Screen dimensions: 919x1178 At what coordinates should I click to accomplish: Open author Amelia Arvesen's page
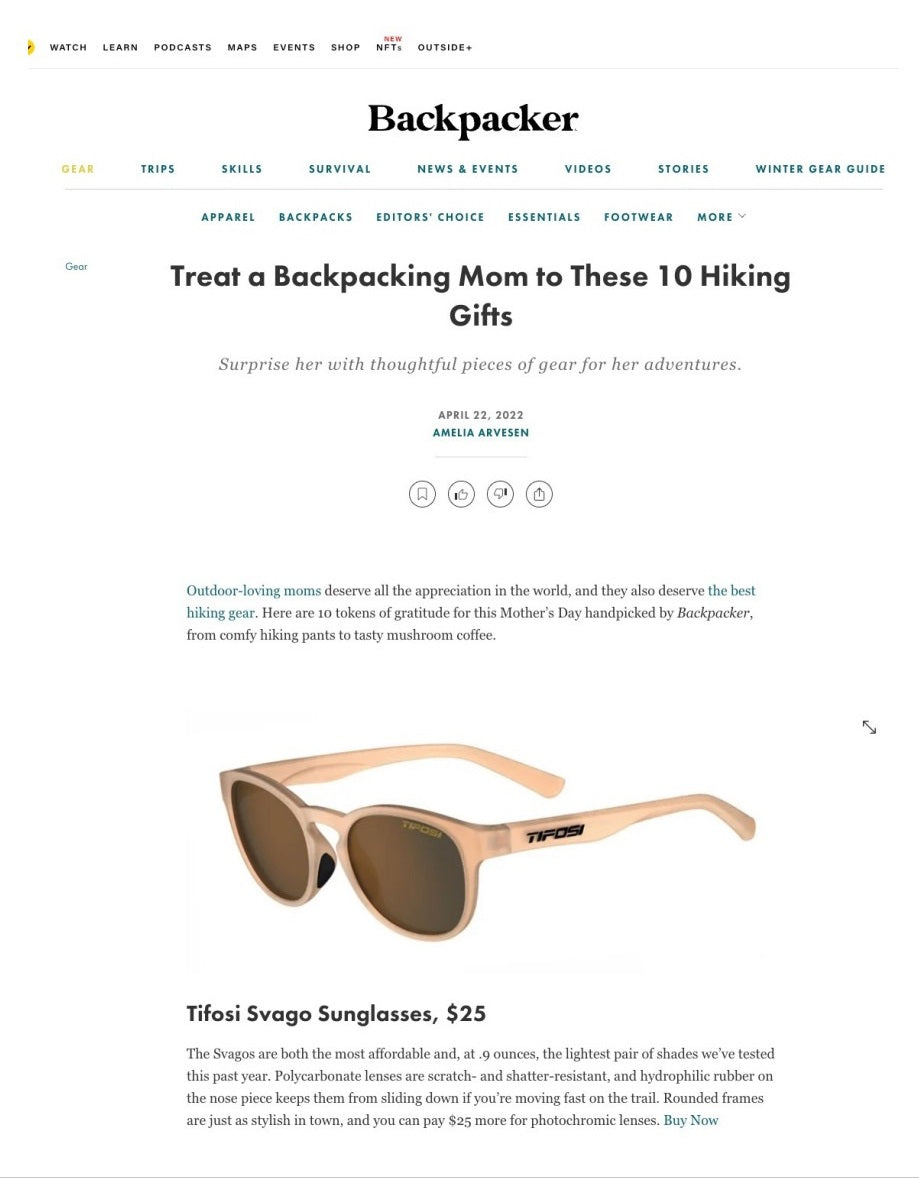[x=481, y=433]
